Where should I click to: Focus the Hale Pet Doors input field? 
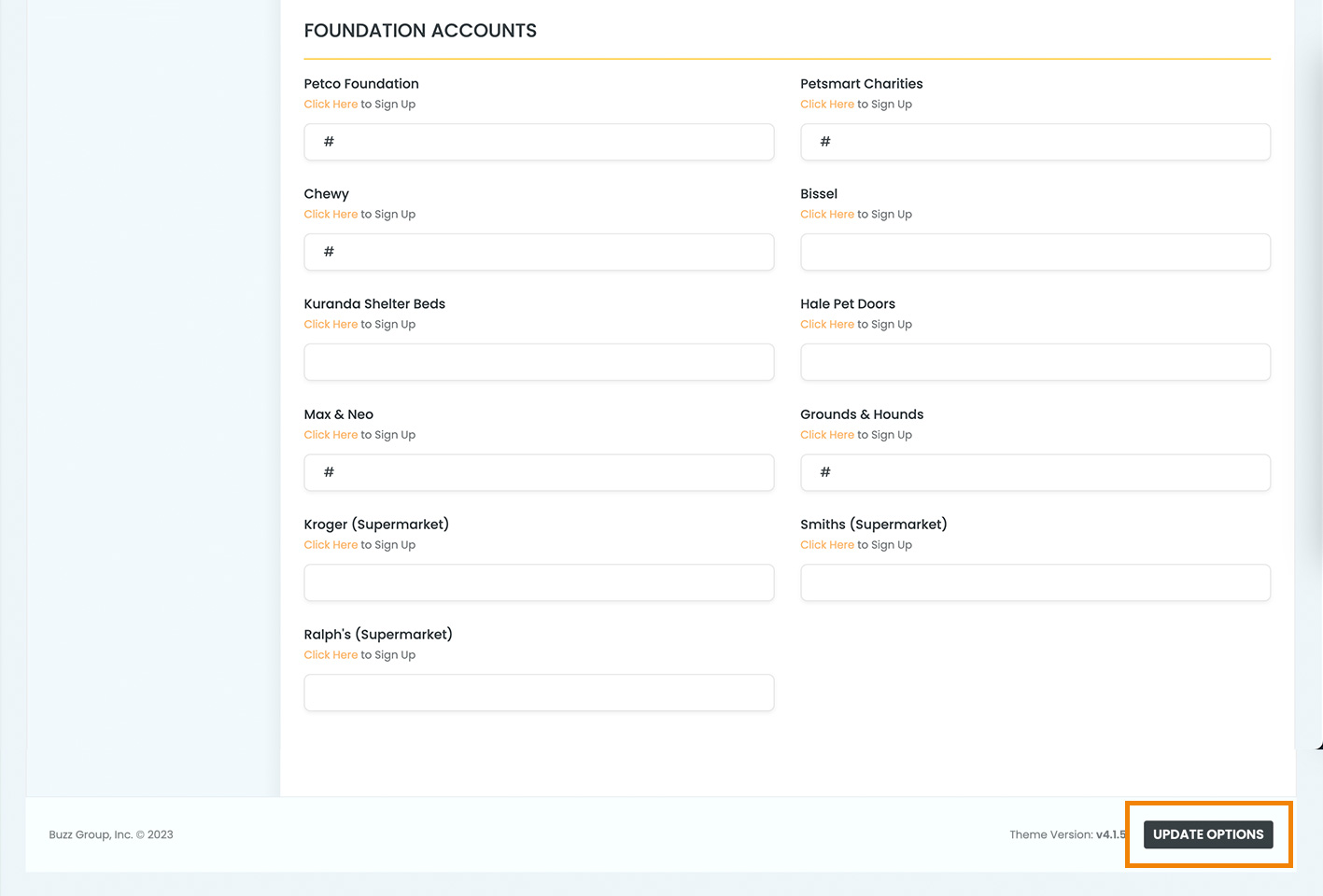(x=1035, y=362)
